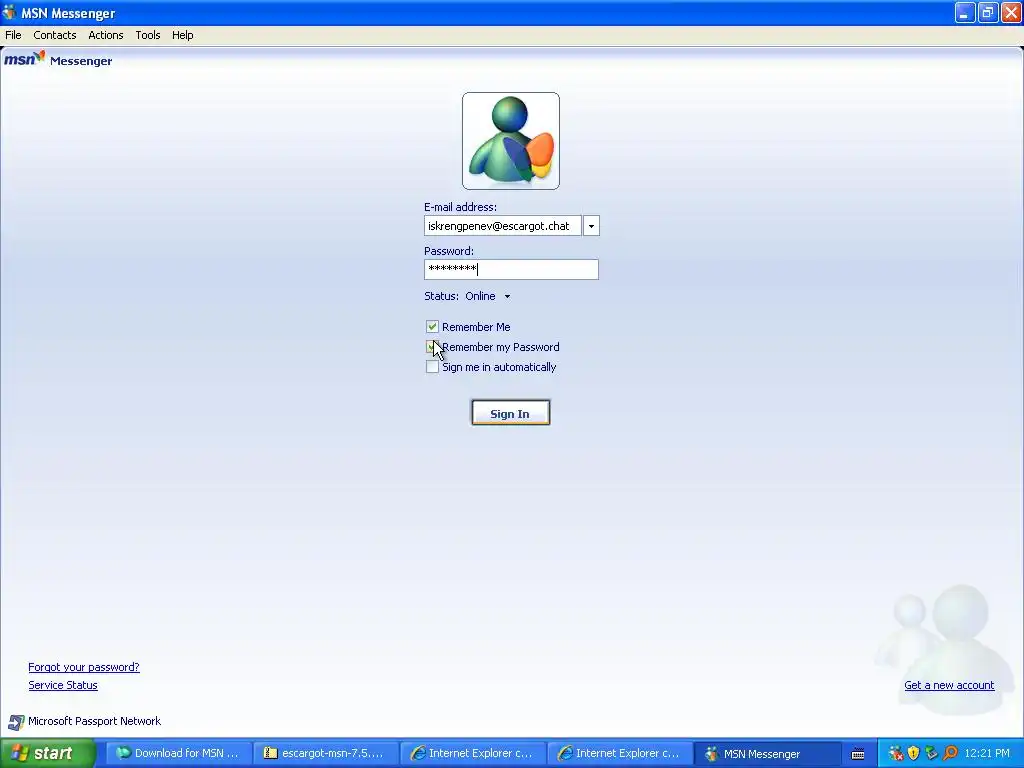
Task: Click the Microsoft Passport Network icon
Action: [x=16, y=722]
